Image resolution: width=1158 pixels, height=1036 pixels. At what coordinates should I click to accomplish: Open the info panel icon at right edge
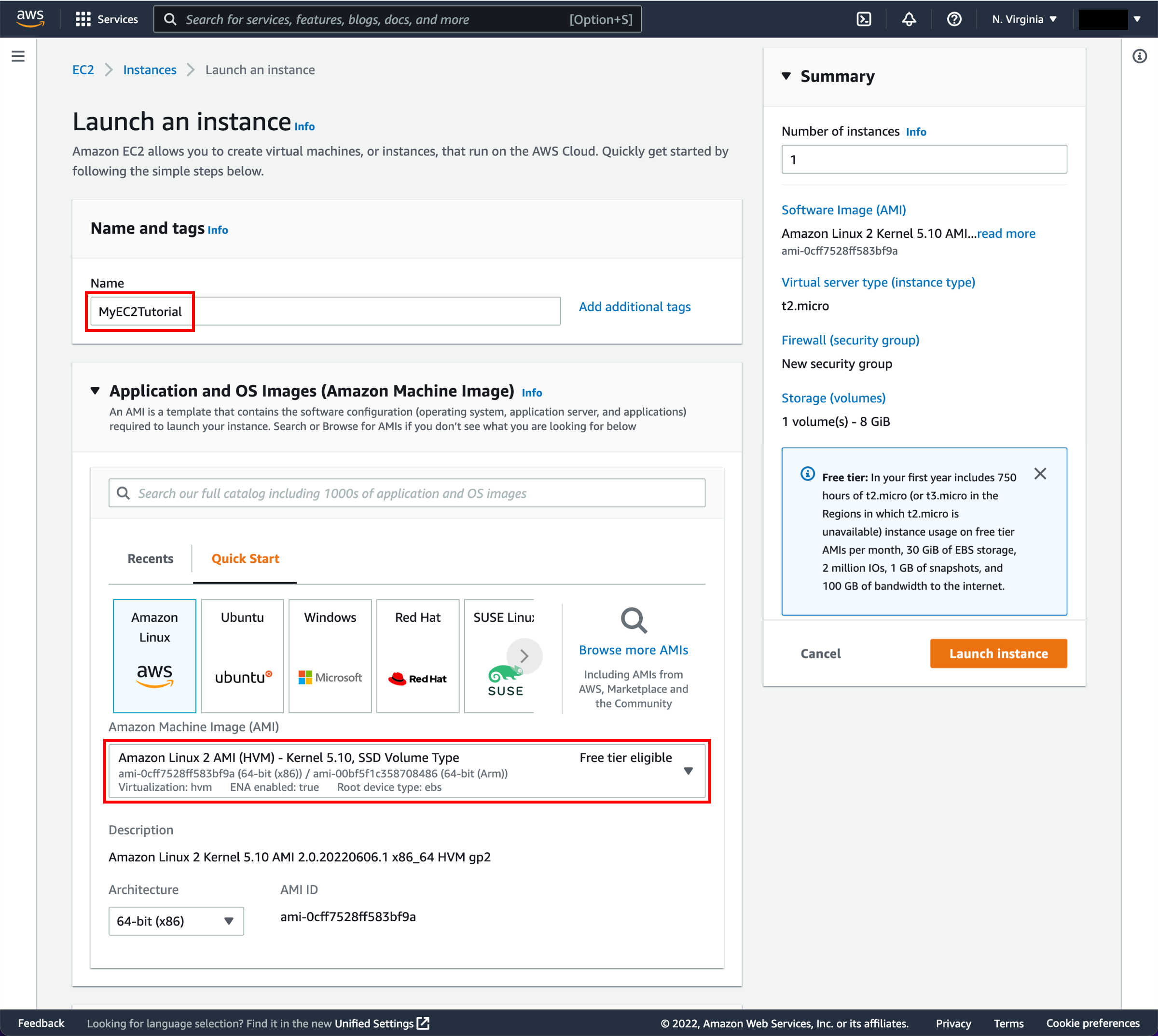coord(1139,56)
